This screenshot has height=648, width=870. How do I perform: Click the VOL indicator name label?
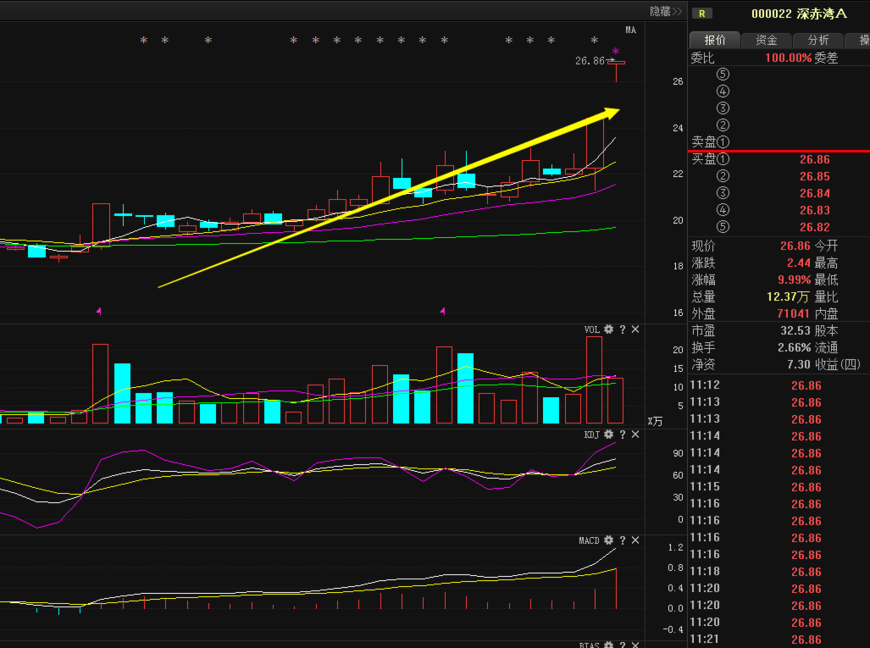(x=592, y=330)
